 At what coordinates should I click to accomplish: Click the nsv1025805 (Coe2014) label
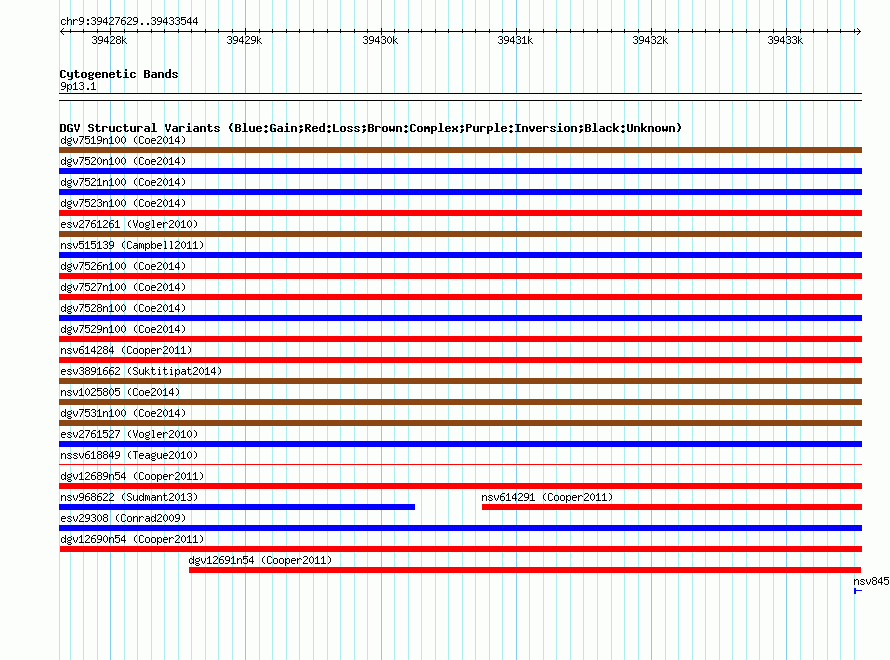120,392
